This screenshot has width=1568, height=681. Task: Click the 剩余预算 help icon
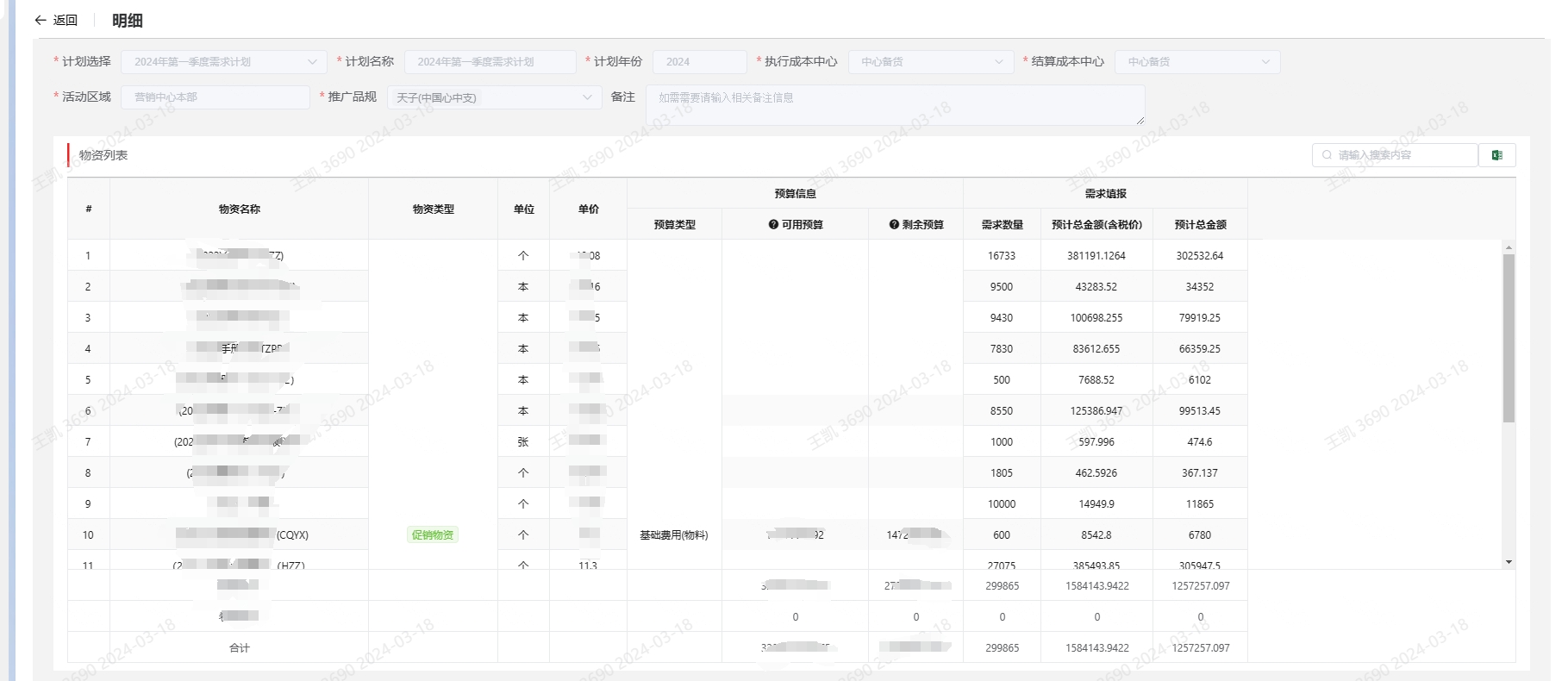(894, 225)
